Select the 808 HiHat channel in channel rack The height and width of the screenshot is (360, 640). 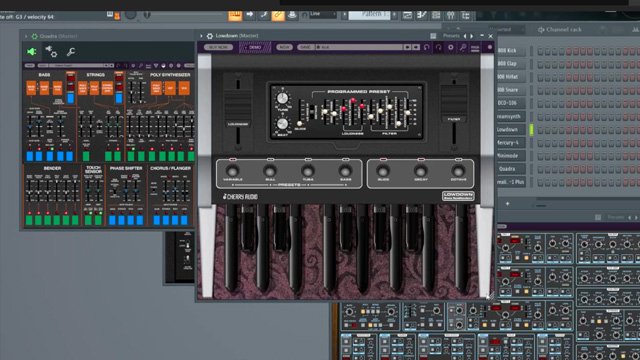511,77
